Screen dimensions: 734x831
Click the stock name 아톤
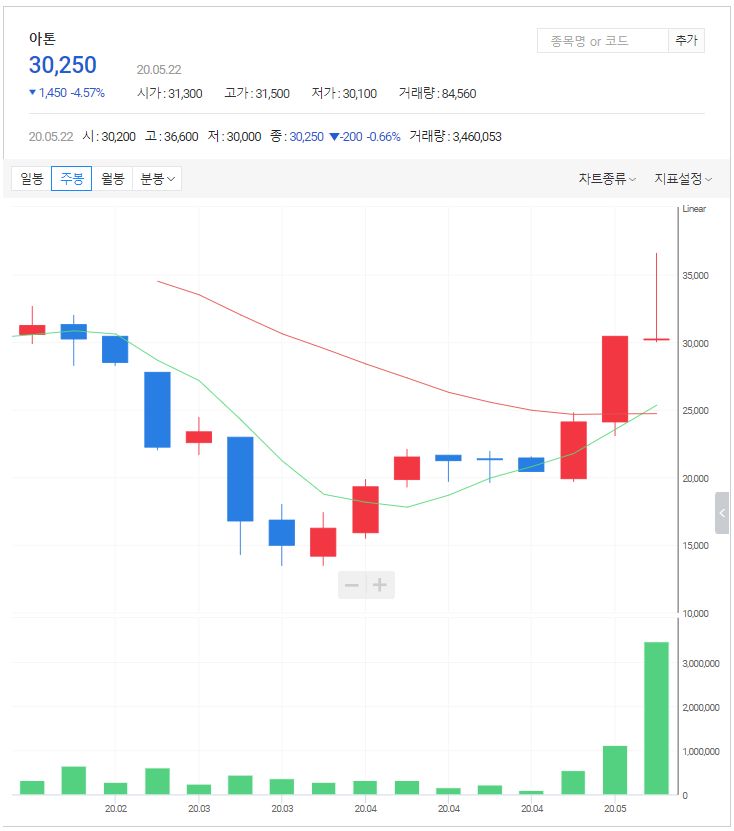(x=42, y=38)
